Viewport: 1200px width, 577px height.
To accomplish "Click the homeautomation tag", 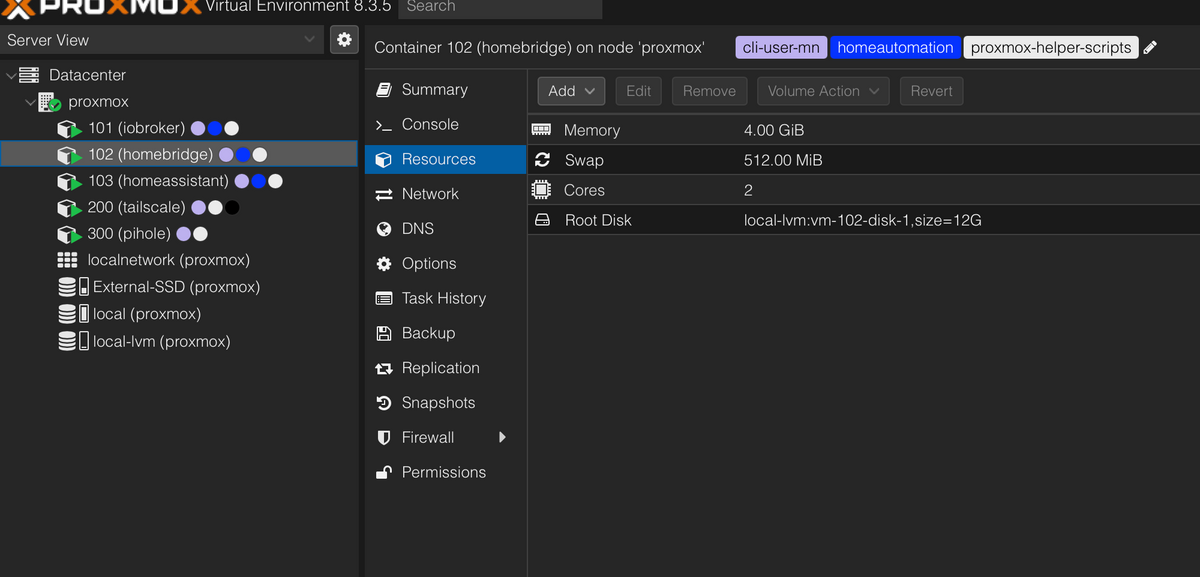I will point(895,48).
